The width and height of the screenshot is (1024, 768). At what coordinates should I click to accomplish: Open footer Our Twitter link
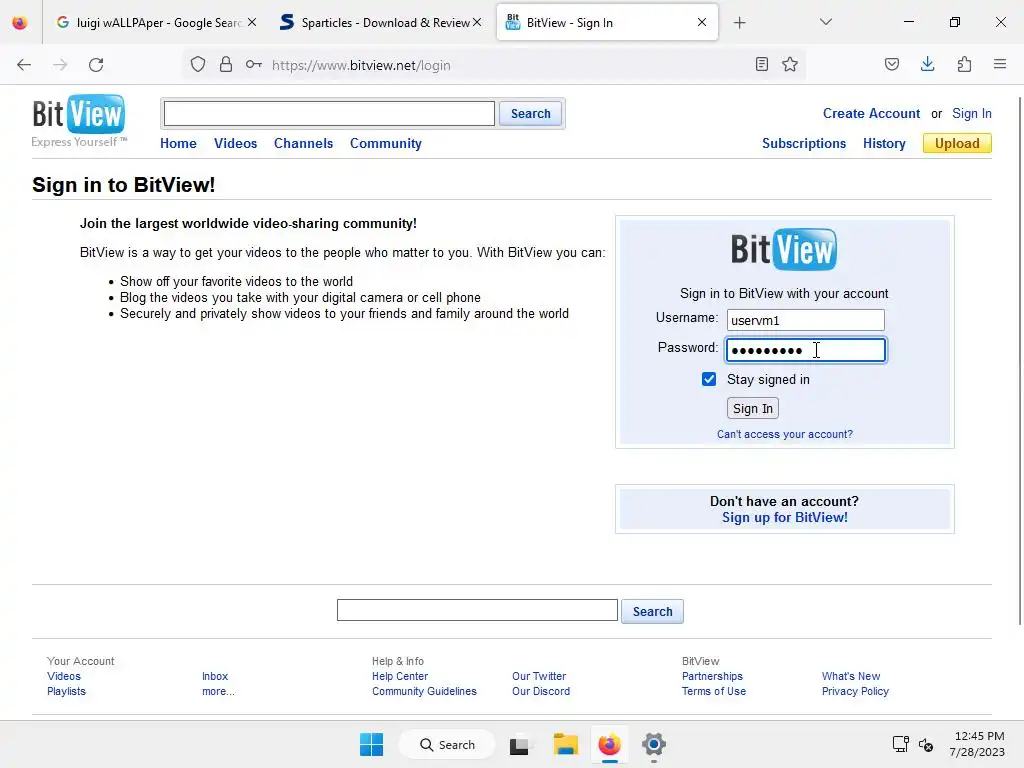[539, 677]
